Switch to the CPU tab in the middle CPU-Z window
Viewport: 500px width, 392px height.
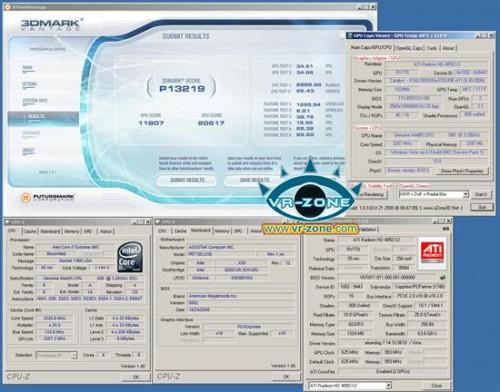(x=162, y=231)
